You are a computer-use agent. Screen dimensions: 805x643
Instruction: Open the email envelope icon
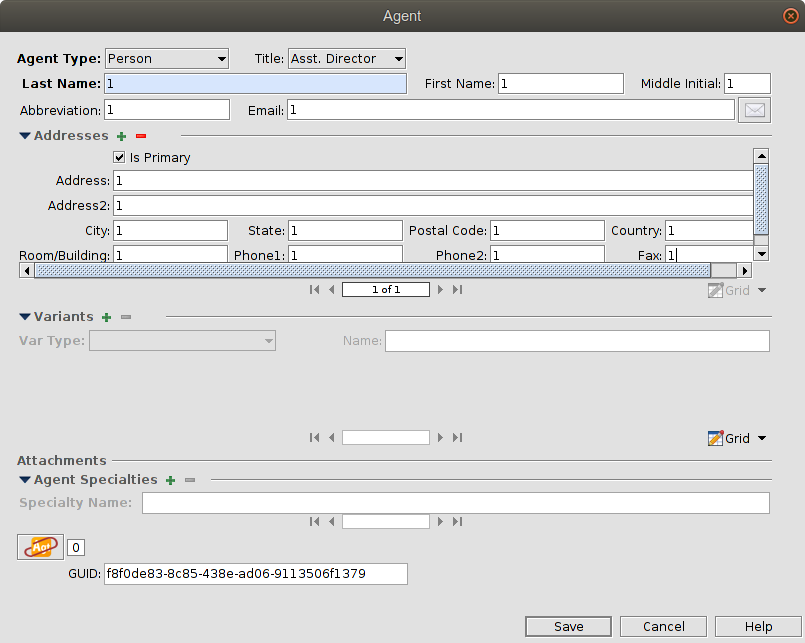[x=754, y=109]
